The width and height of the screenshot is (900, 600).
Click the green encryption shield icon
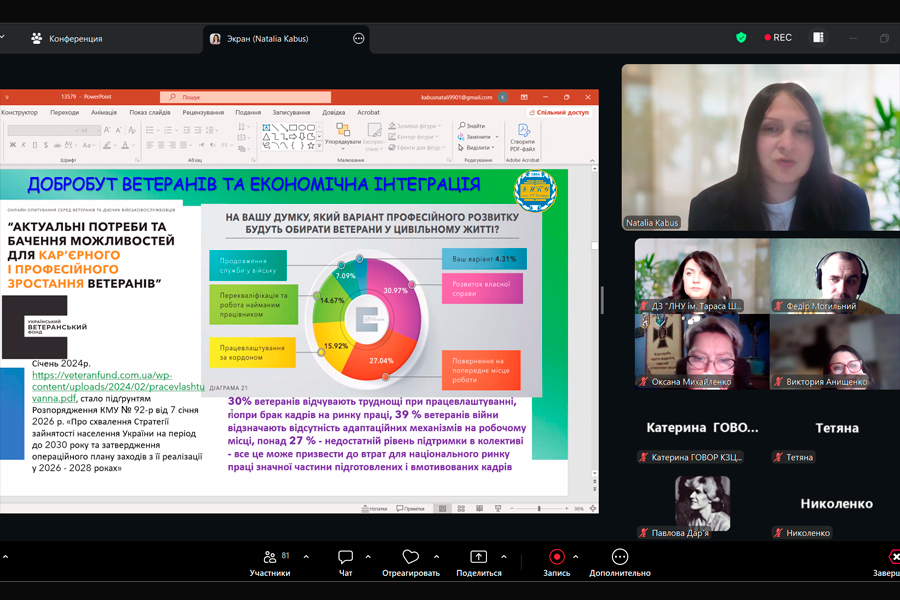tap(741, 38)
